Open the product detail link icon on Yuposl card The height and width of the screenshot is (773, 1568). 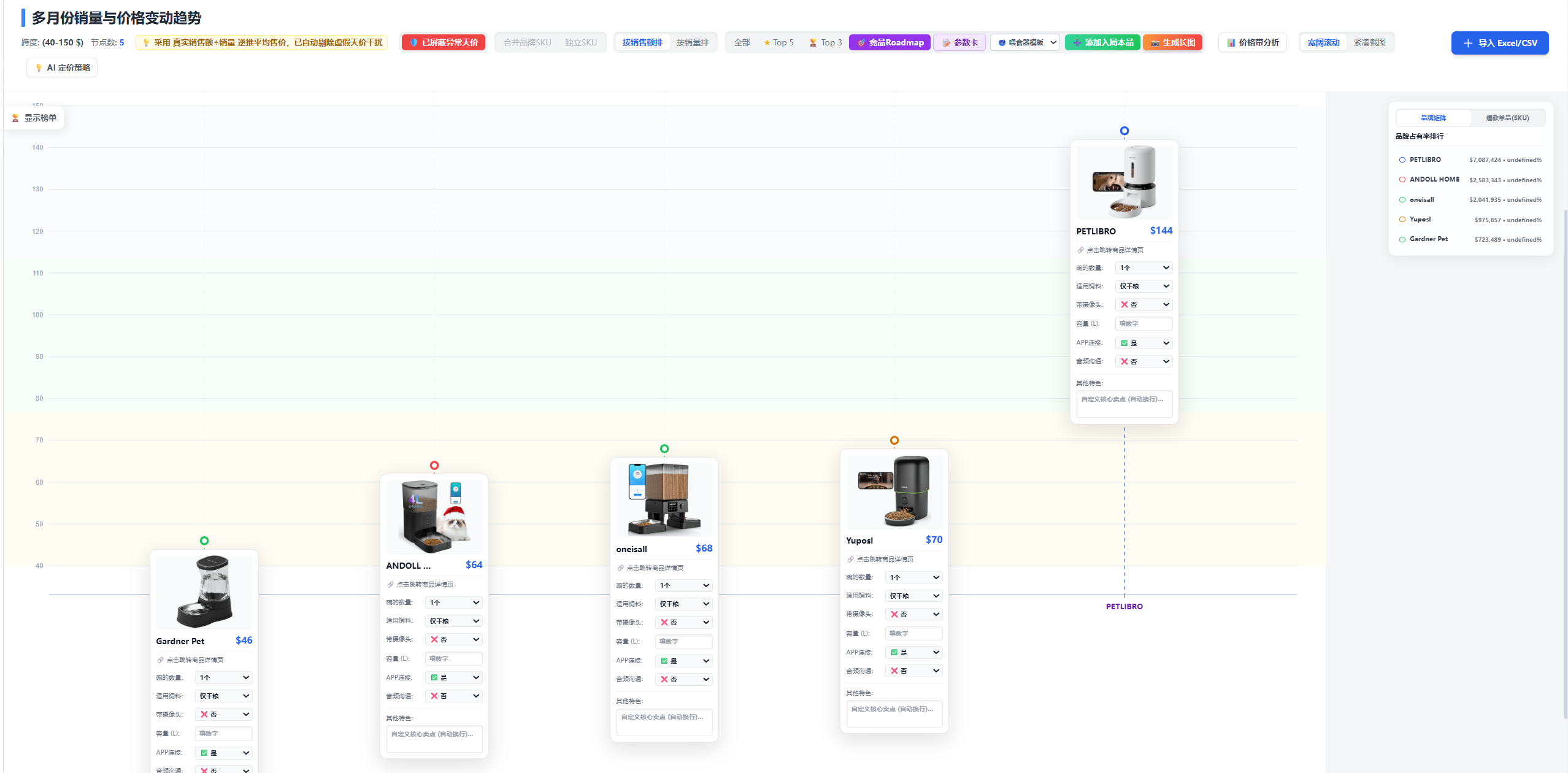[850, 560]
